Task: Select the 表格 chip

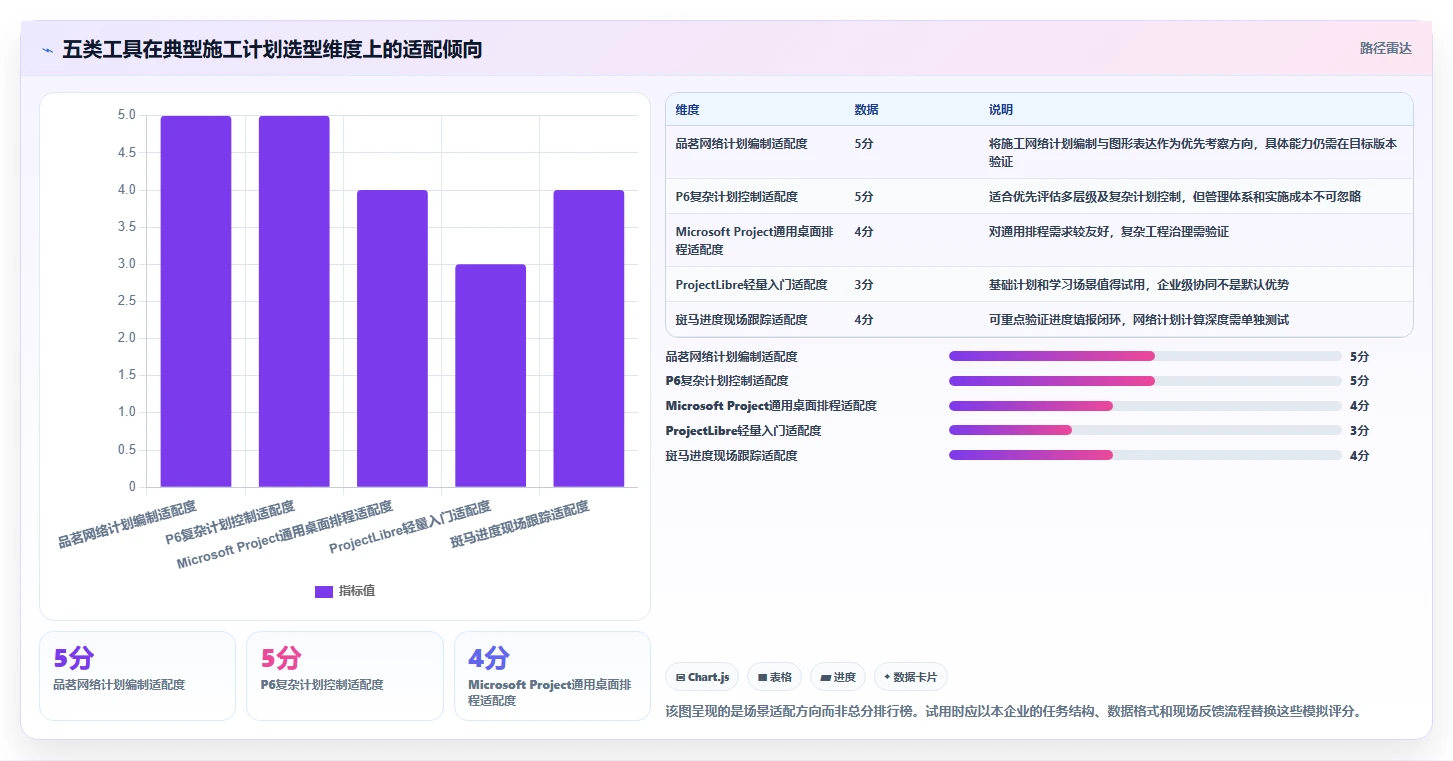Action: point(775,677)
